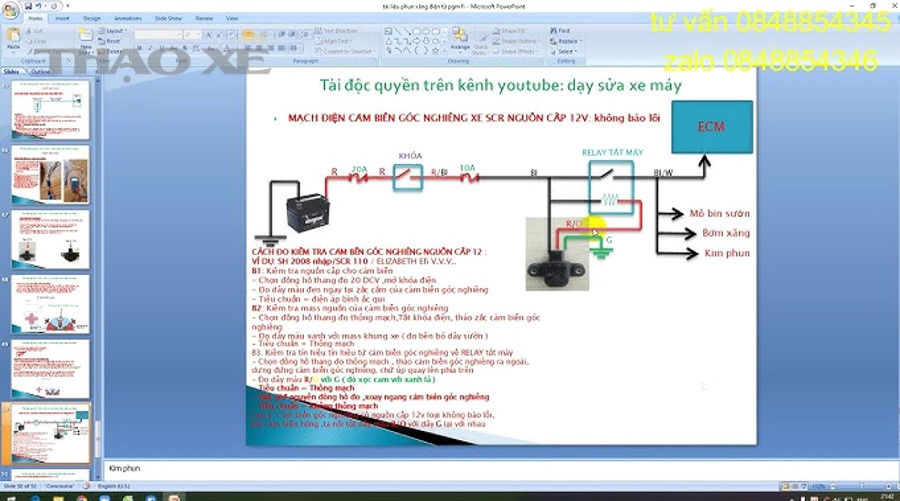900x501 pixels.
Task: Center the text in Paragraph group
Action: (x=259, y=48)
